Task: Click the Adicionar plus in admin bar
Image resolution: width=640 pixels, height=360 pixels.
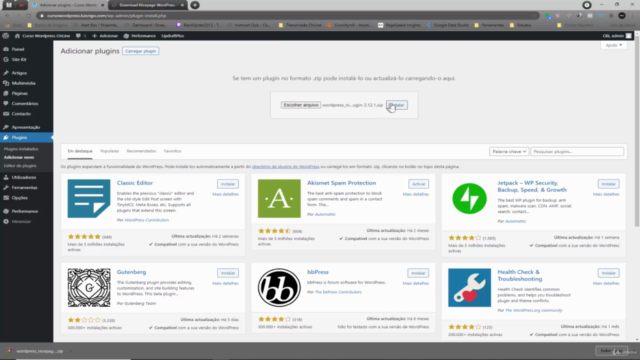Action: (x=105, y=36)
